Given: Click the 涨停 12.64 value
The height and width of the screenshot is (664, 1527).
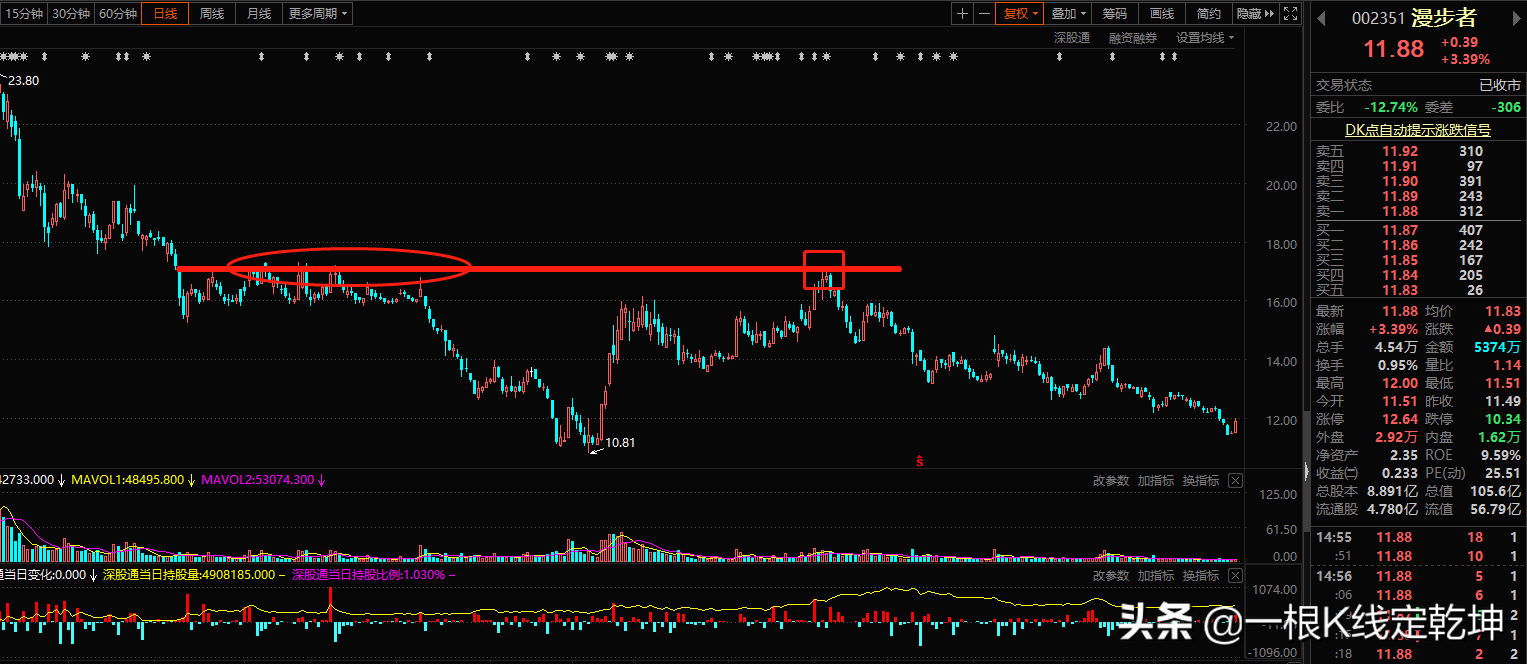Looking at the screenshot, I should point(1398,419).
